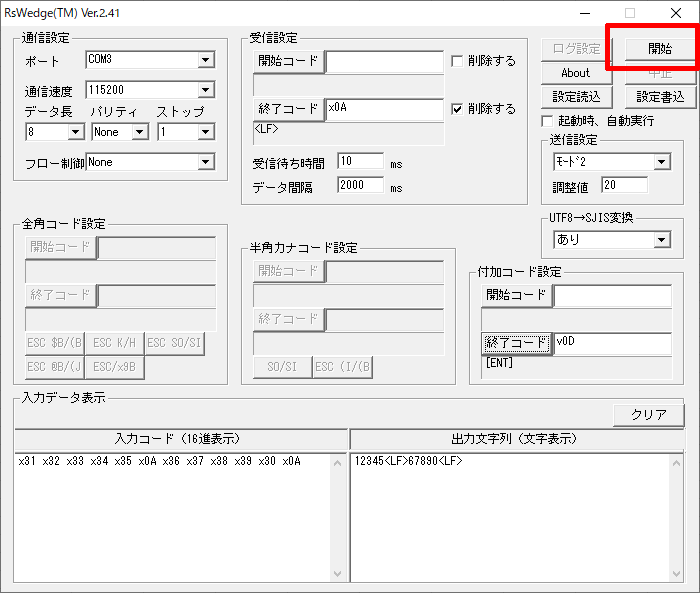Click the データ間隔 2000 field

361,185
